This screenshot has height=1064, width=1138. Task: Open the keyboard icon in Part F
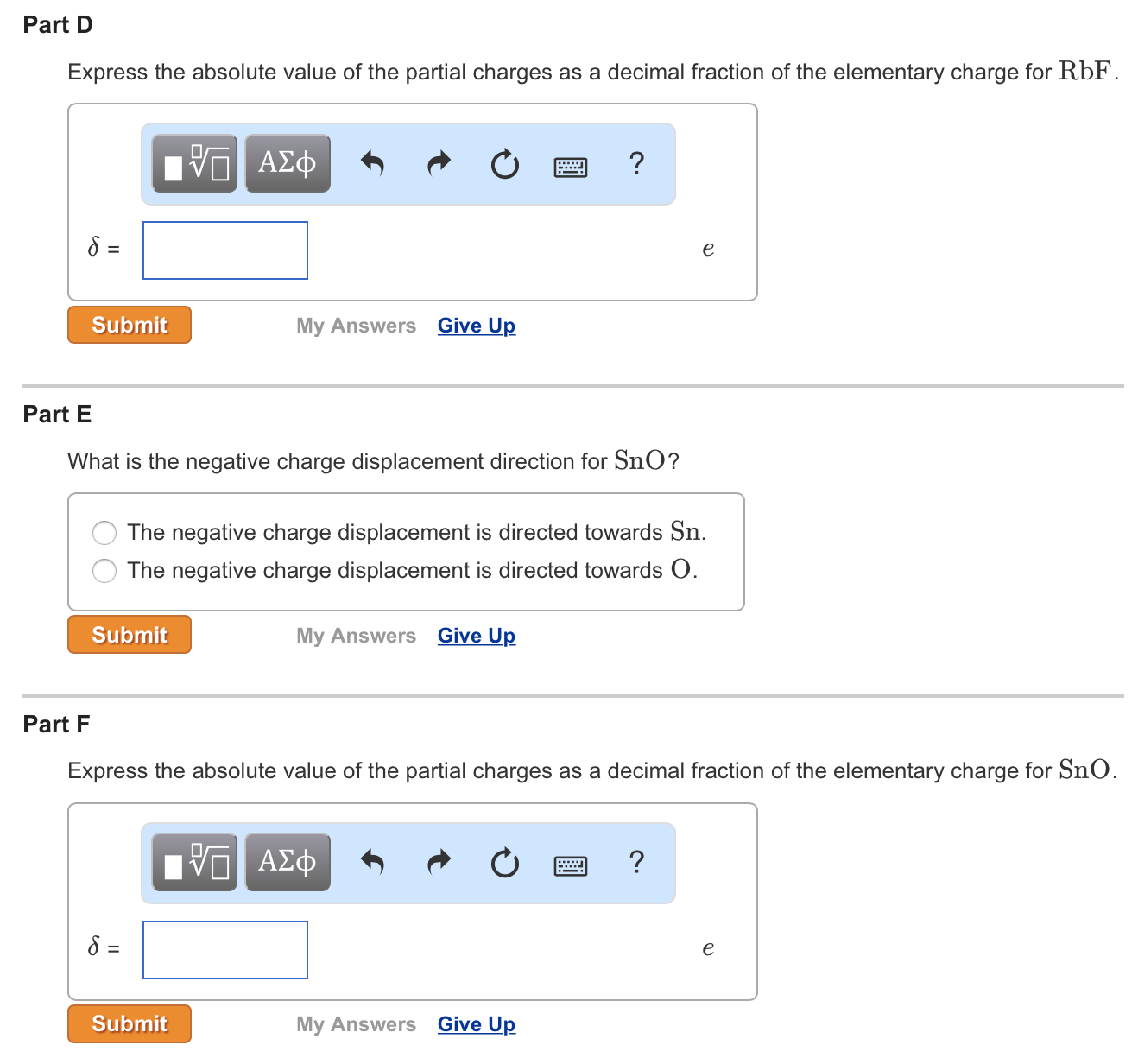pos(570,864)
